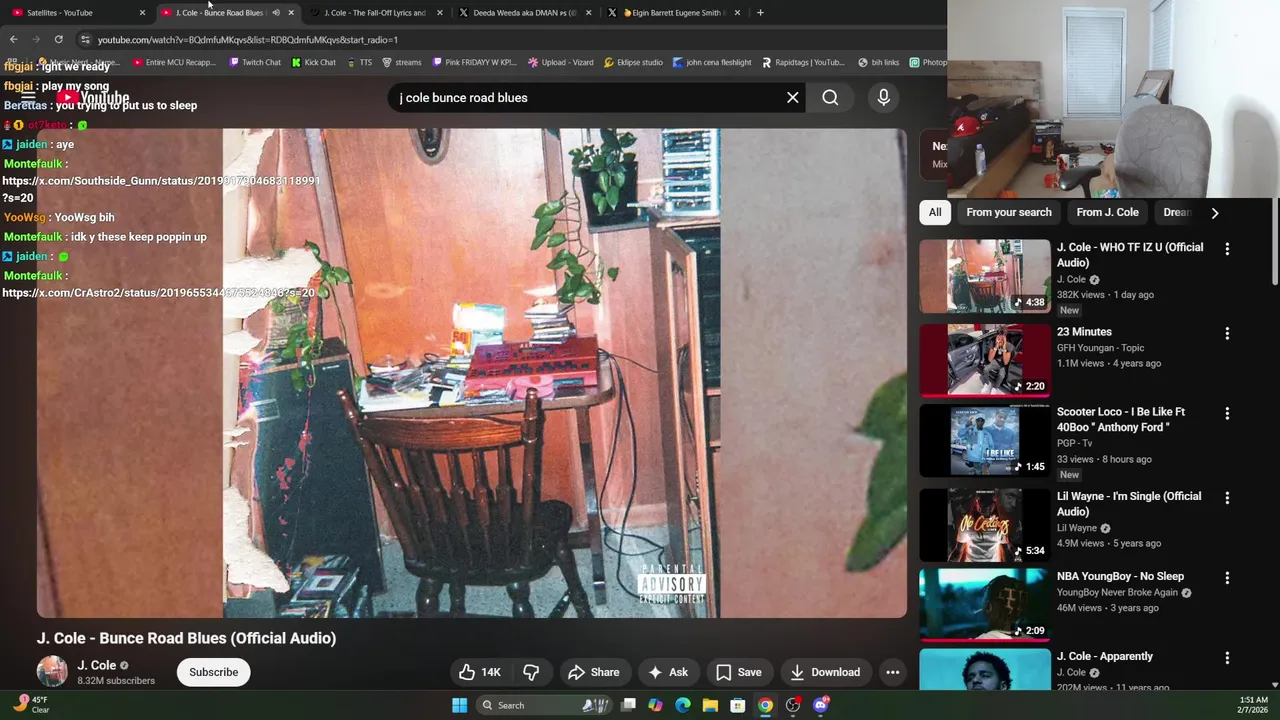Click the site information icon in address bar

[x=85, y=39]
